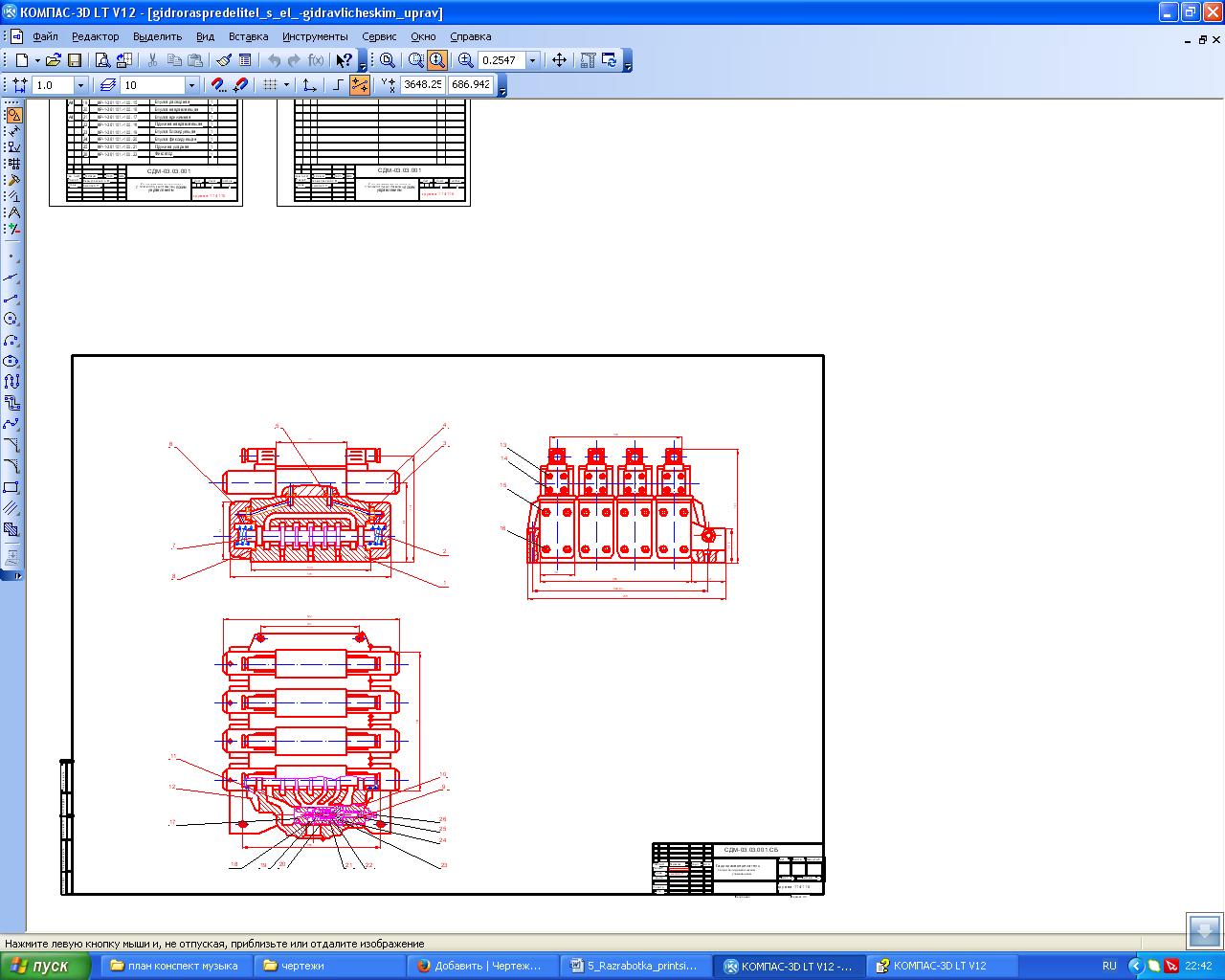Click the Cut scissors icon
Image resolution: width=1225 pixels, height=980 pixels.
(152, 60)
